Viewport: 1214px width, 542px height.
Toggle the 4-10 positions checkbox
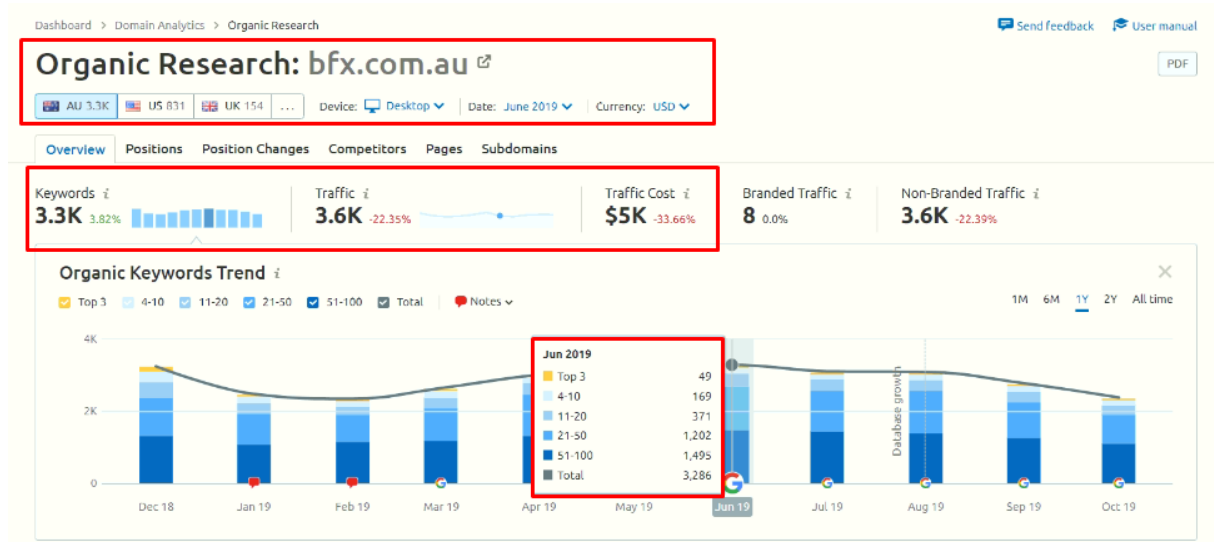pyautogui.click(x=128, y=302)
